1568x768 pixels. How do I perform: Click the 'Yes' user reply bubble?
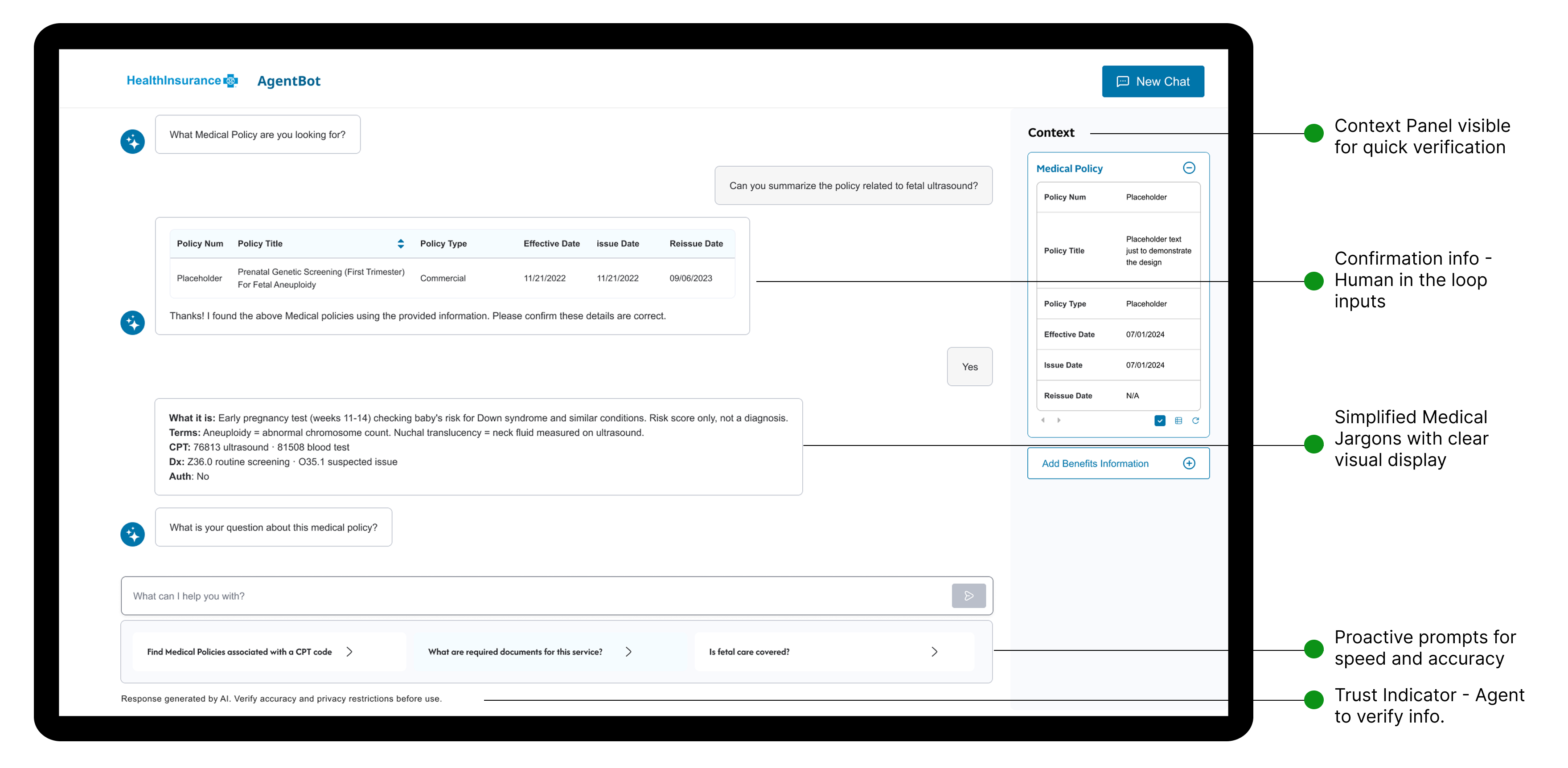point(970,367)
